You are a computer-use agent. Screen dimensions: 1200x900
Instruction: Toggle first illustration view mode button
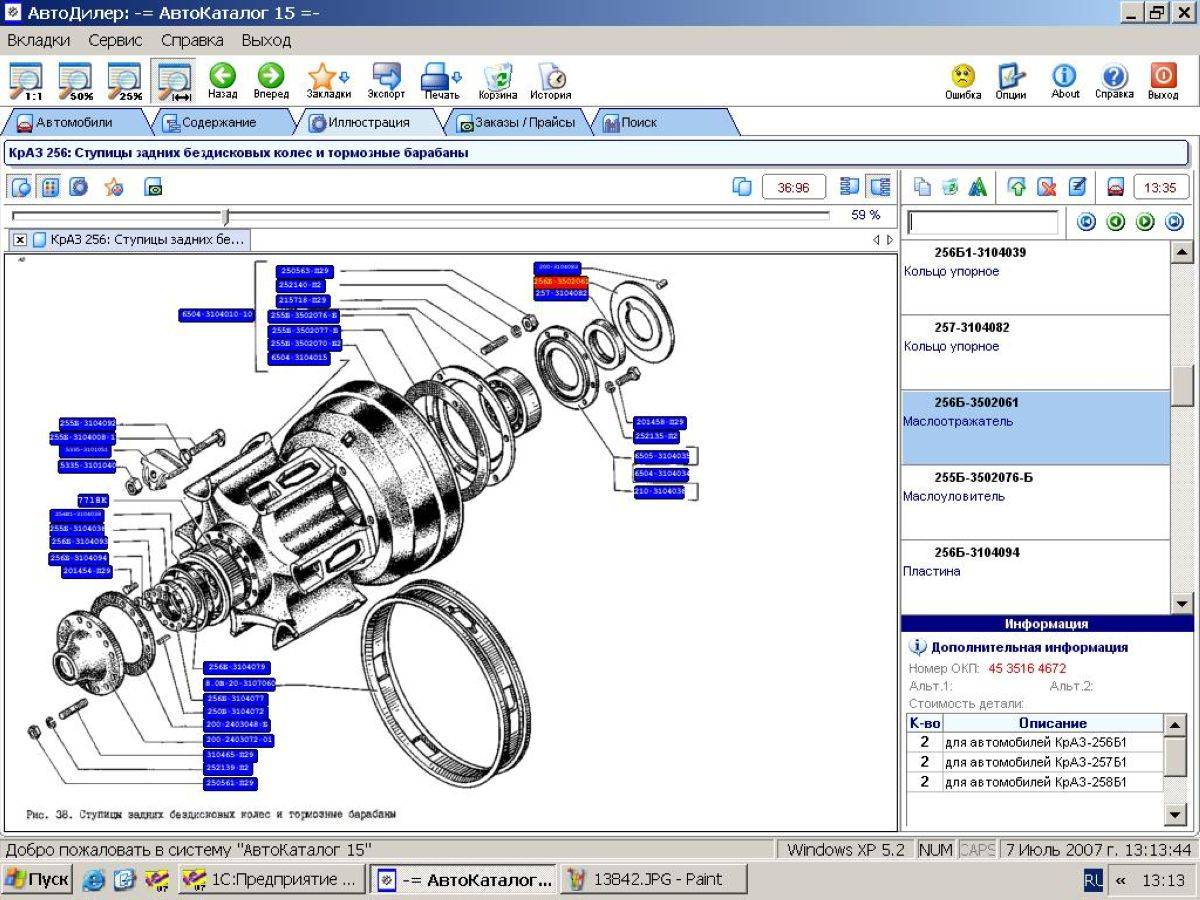pyautogui.click(x=21, y=187)
